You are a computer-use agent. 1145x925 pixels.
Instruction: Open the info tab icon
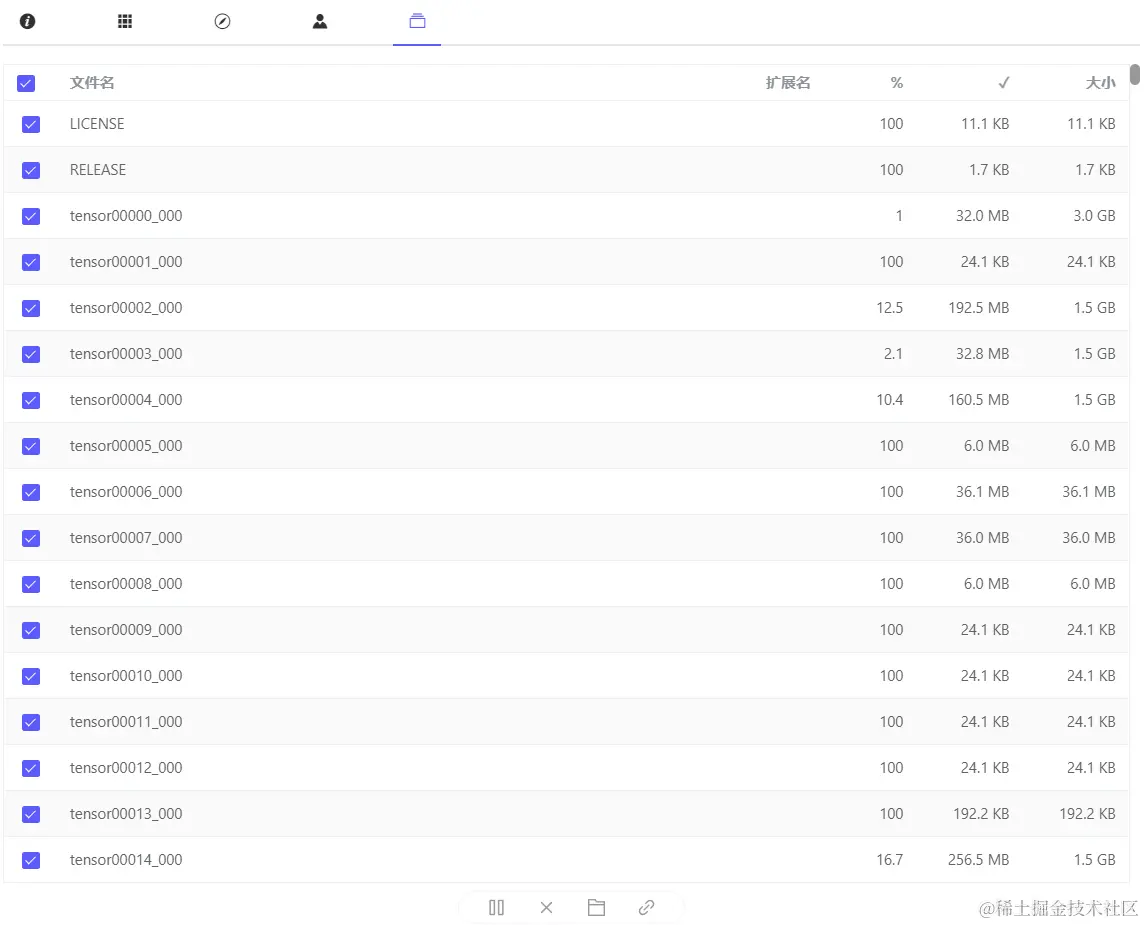coord(28,21)
